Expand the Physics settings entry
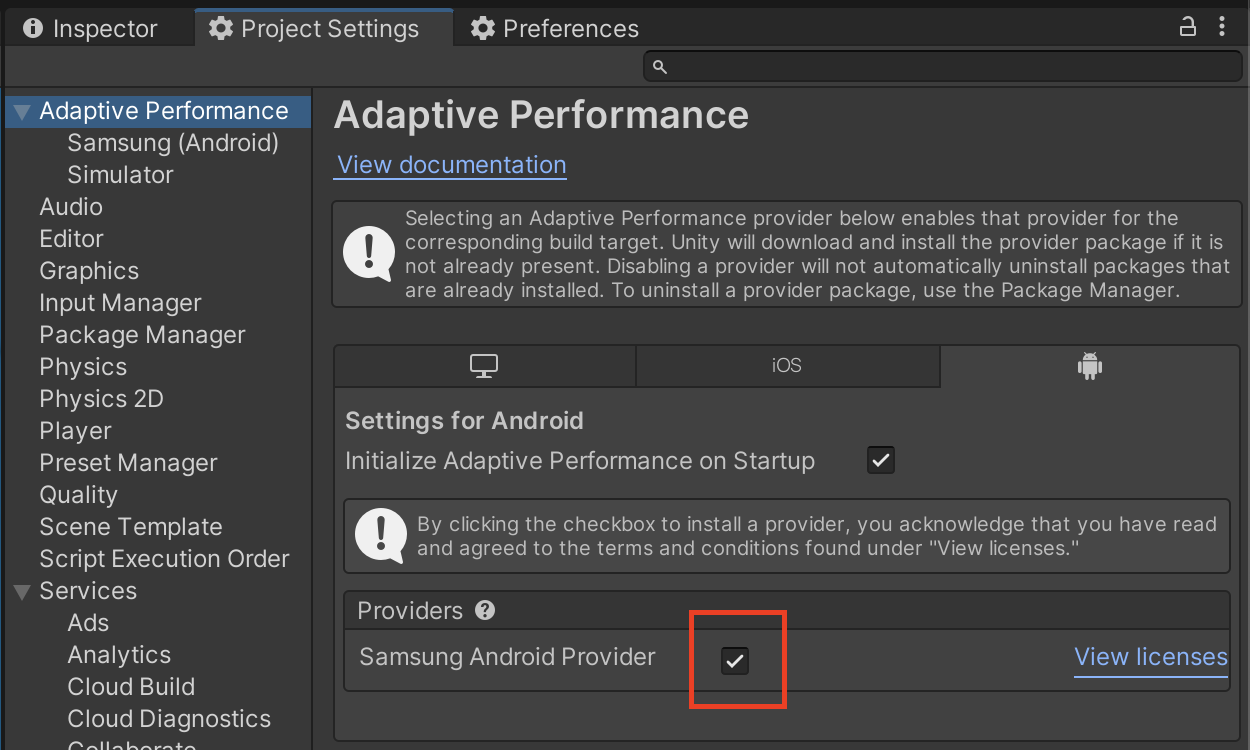 coord(83,366)
